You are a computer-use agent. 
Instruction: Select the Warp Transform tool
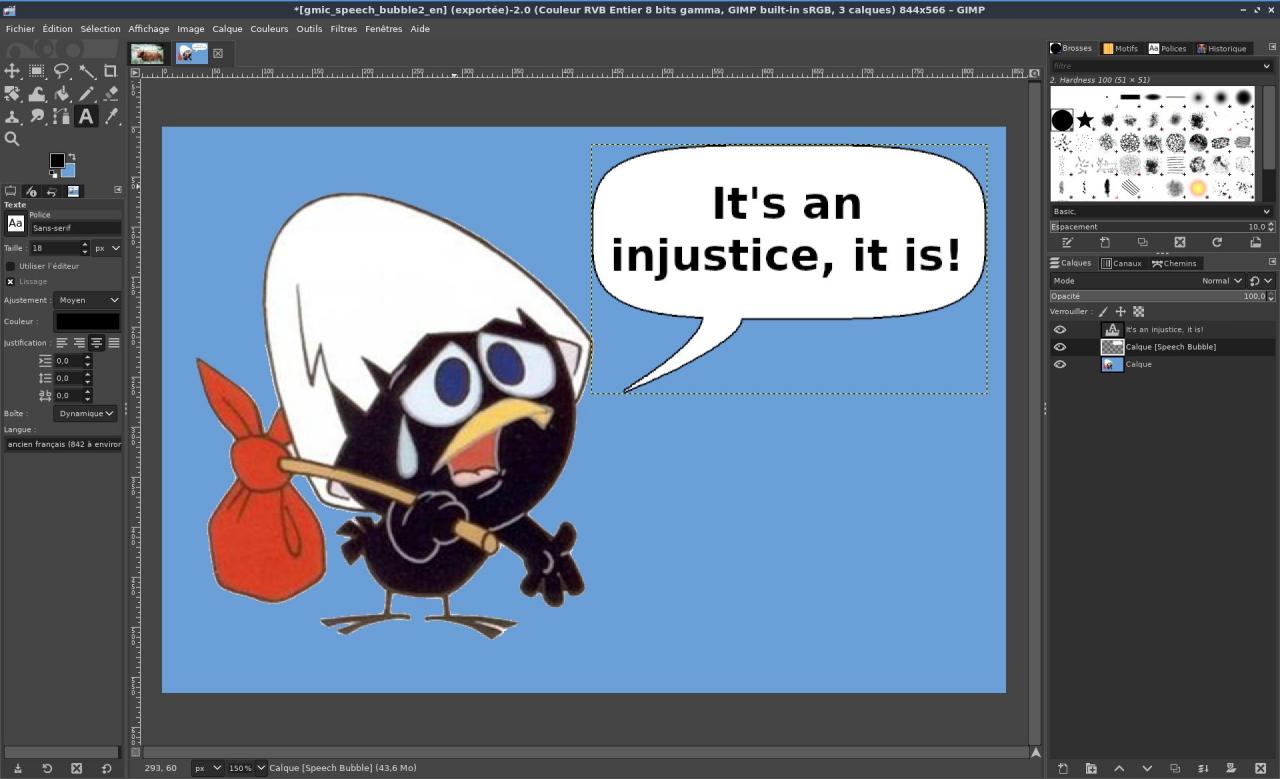[37, 94]
